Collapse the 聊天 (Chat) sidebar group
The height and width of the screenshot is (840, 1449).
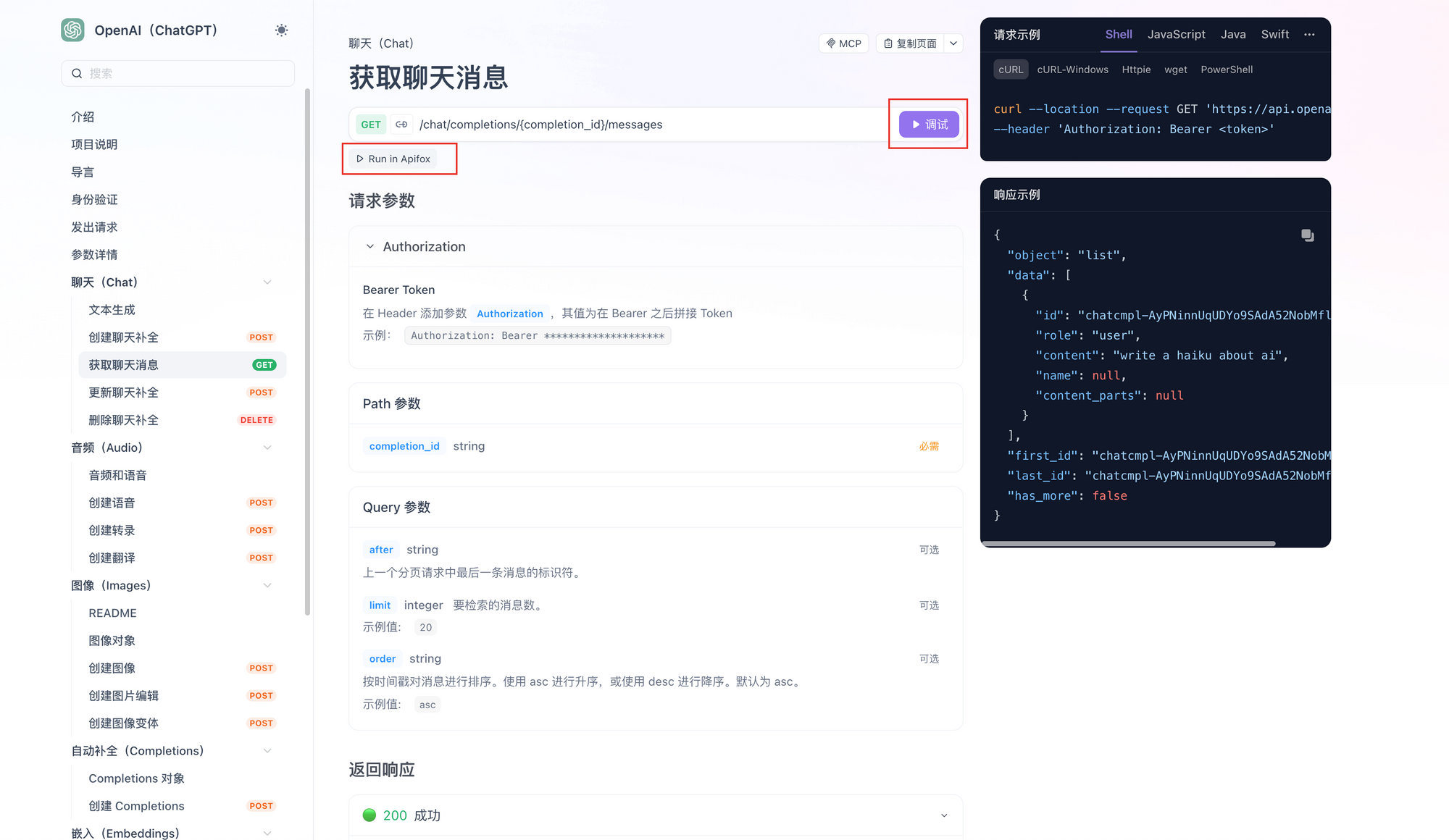[x=267, y=282]
